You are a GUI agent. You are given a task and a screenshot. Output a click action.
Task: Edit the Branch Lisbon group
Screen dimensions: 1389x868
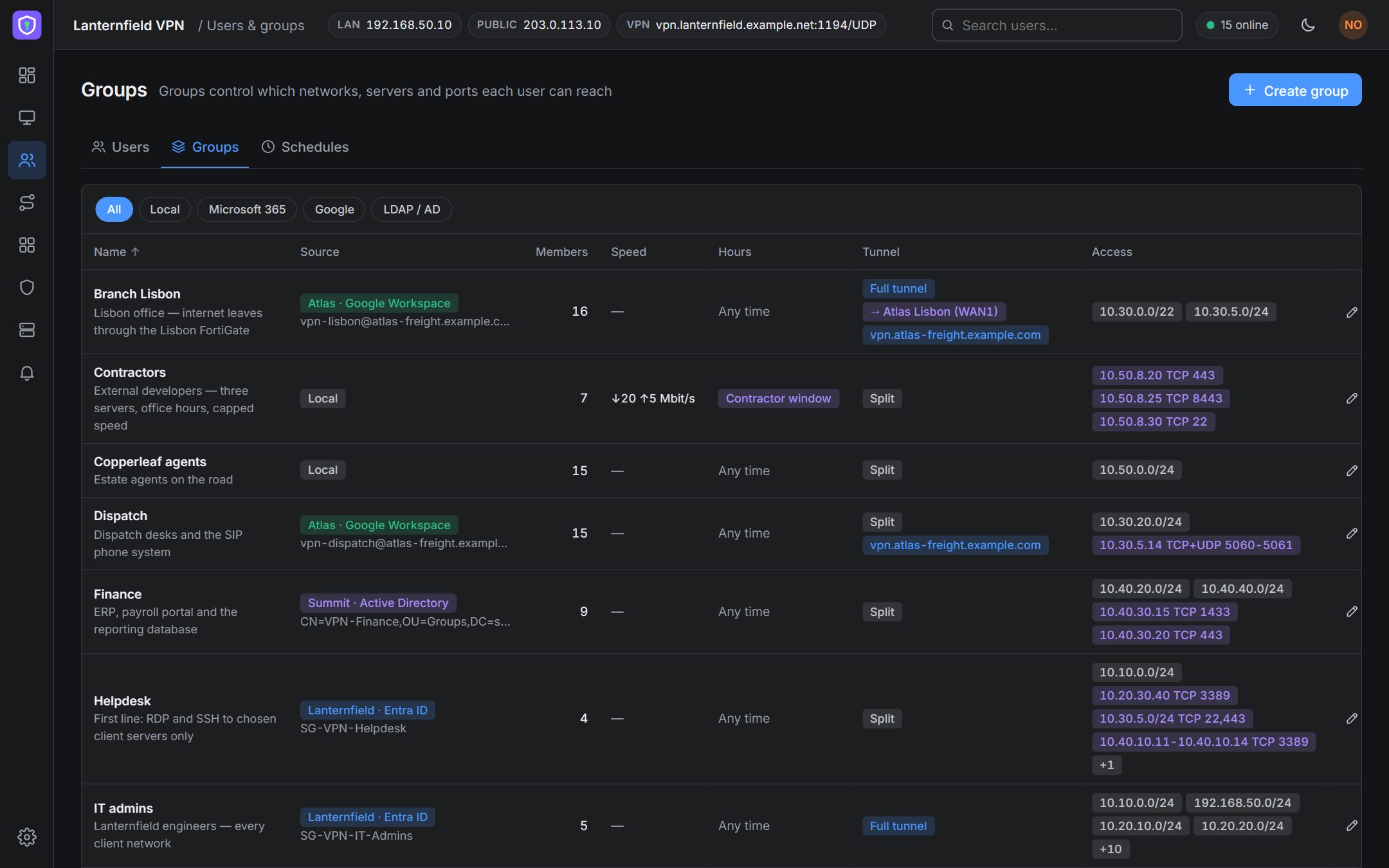click(x=1352, y=312)
